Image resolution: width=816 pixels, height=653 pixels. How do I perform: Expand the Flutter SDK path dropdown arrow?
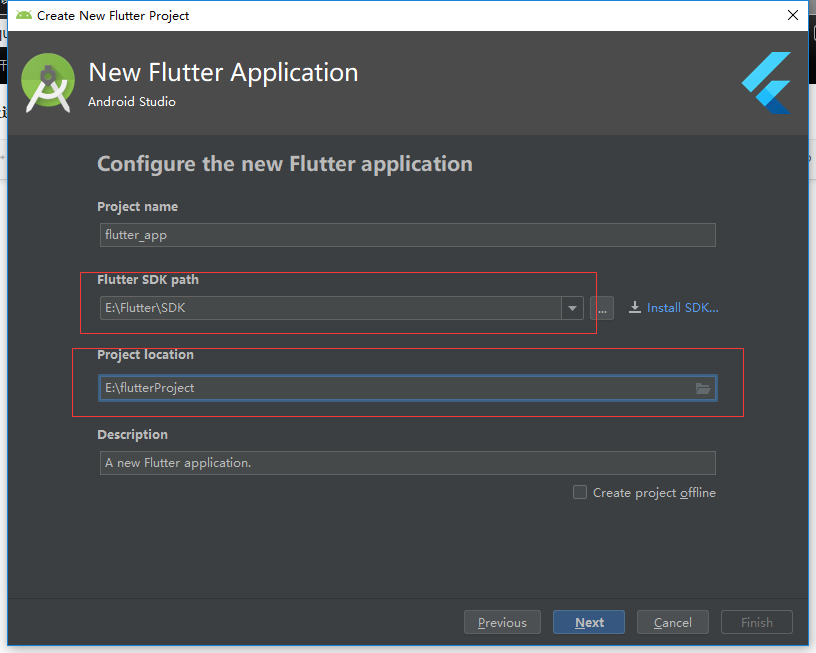point(572,308)
